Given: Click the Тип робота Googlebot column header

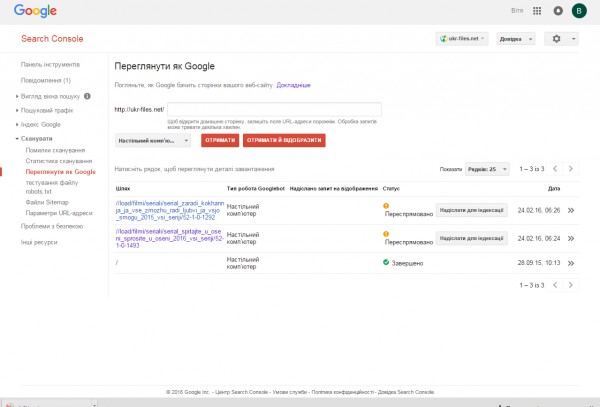Looking at the screenshot, I should click(x=256, y=189).
